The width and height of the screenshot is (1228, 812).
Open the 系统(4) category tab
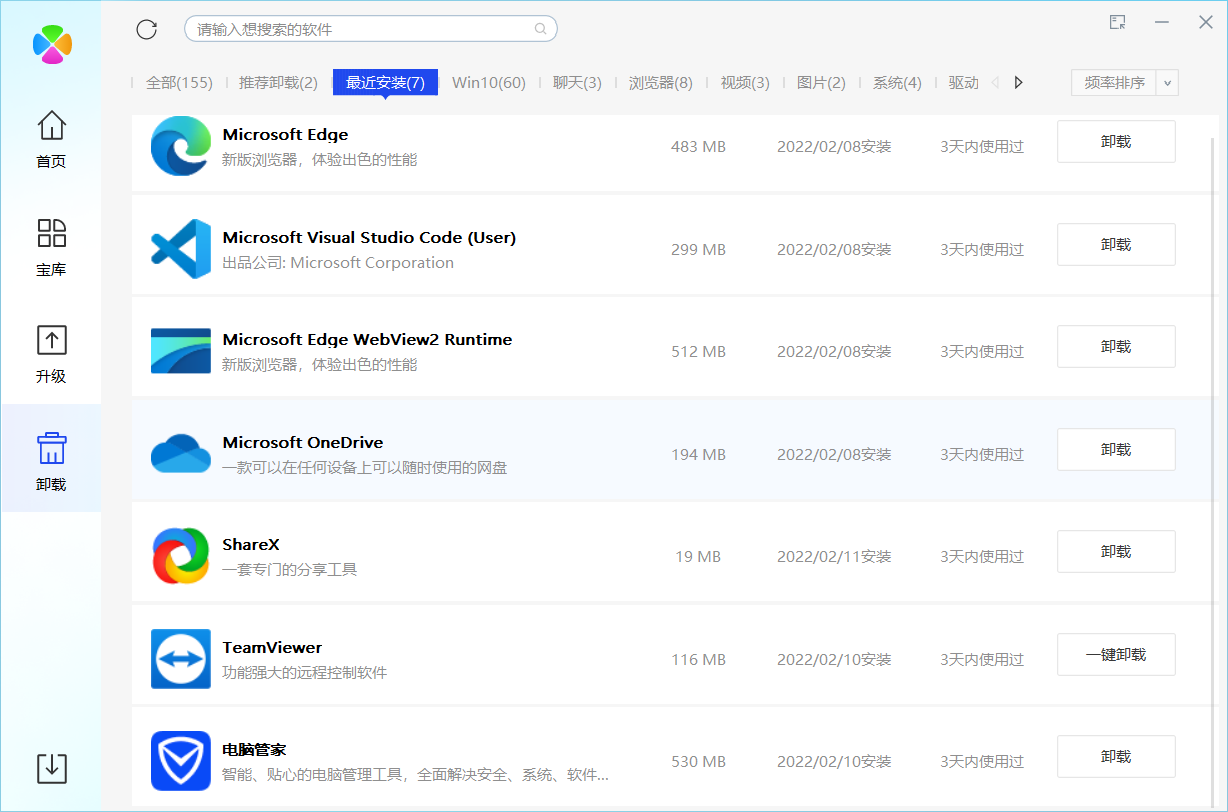(x=897, y=83)
